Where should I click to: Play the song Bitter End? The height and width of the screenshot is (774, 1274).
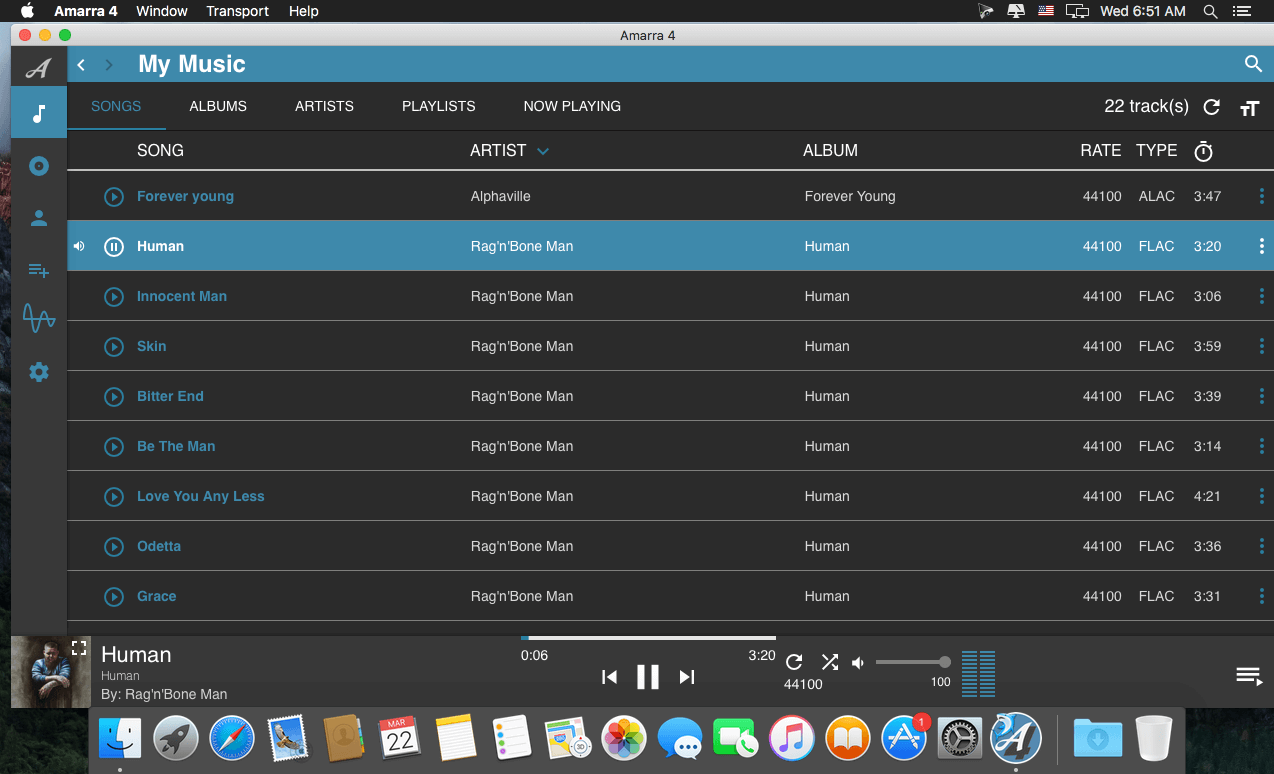pyautogui.click(x=114, y=396)
